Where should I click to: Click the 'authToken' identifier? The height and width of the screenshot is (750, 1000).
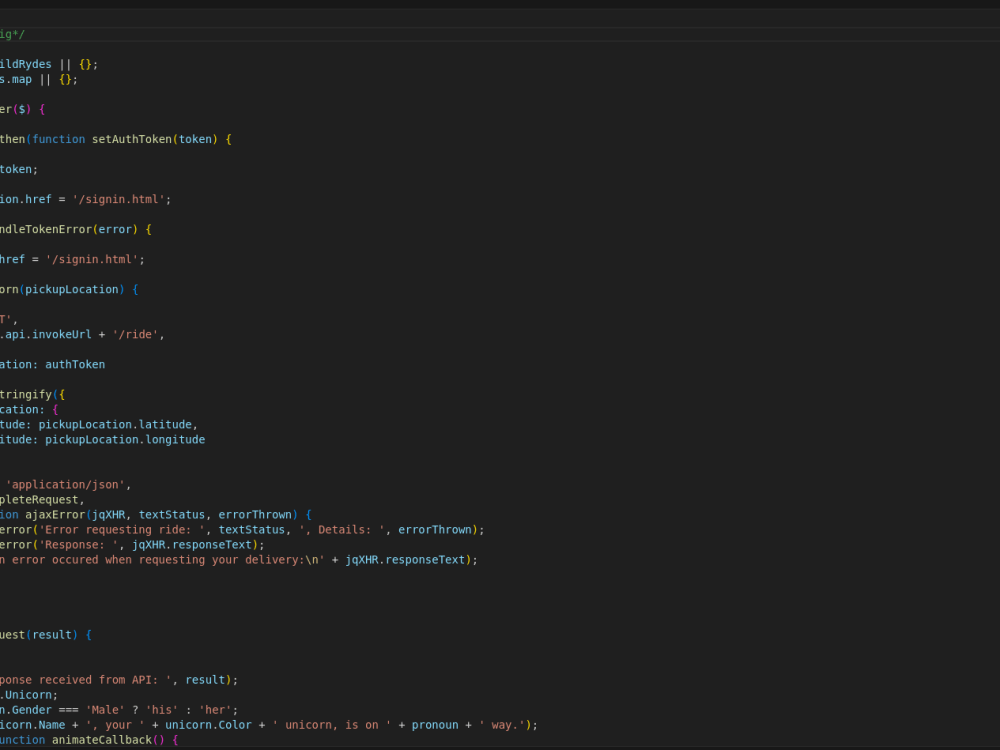(x=75, y=364)
